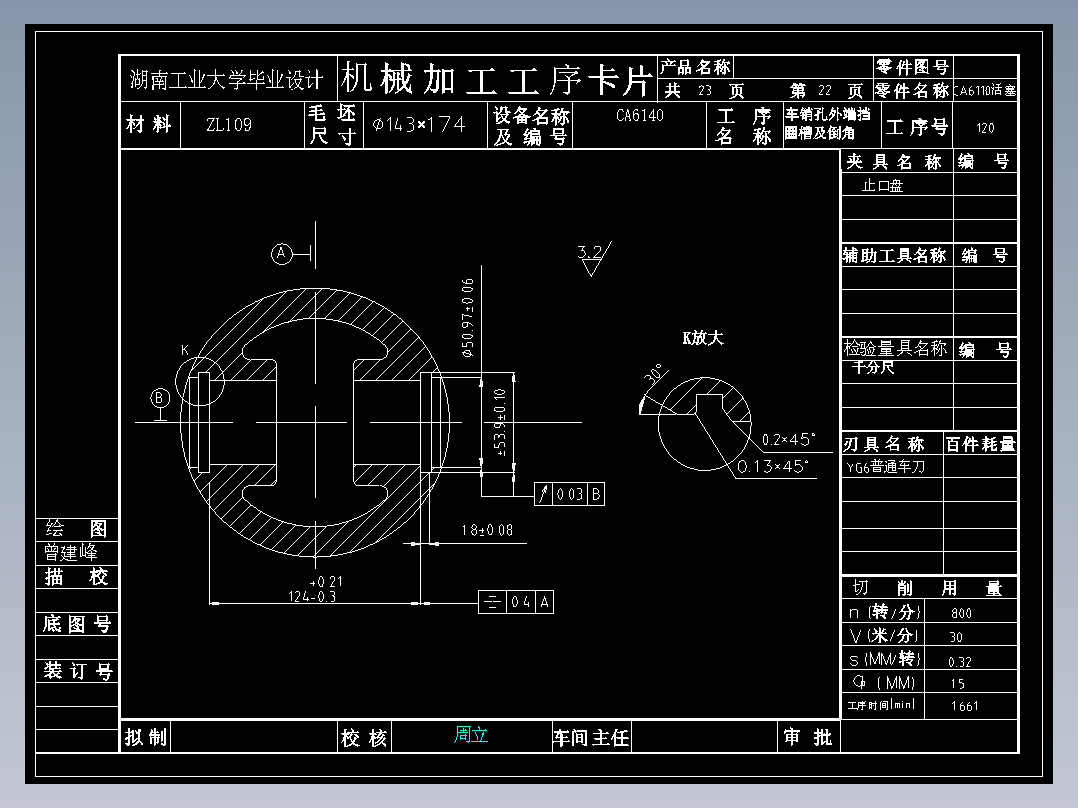Open the 机械加工工序卡片 title block
Image resolution: width=1078 pixels, height=808 pixels.
click(x=498, y=80)
